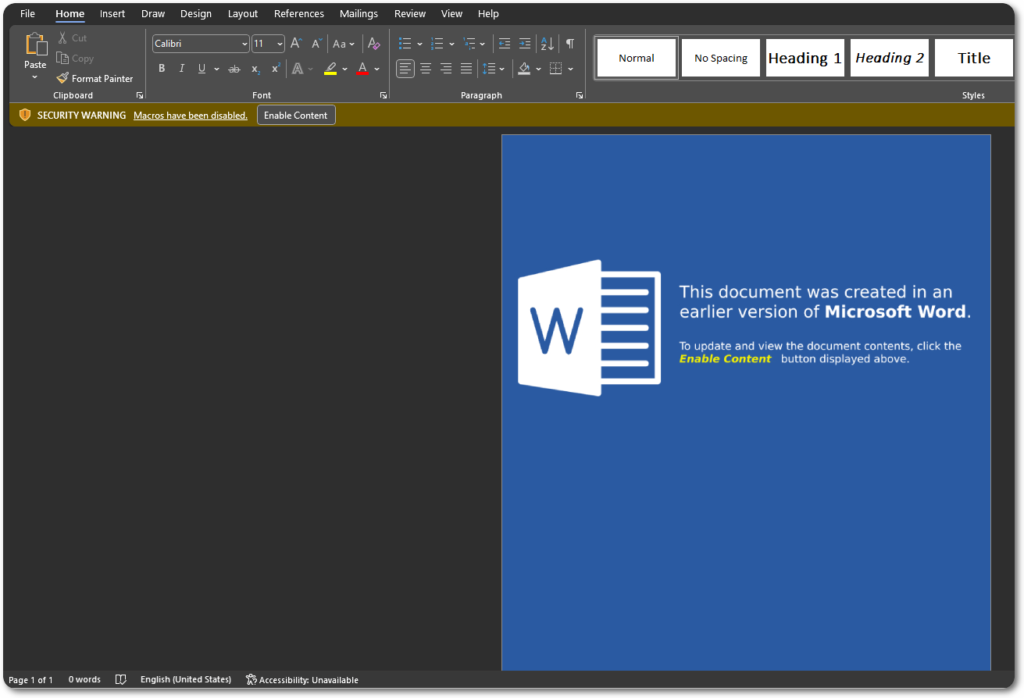Apply subscript formatting
This screenshot has width=1024, height=698.
[x=255, y=69]
